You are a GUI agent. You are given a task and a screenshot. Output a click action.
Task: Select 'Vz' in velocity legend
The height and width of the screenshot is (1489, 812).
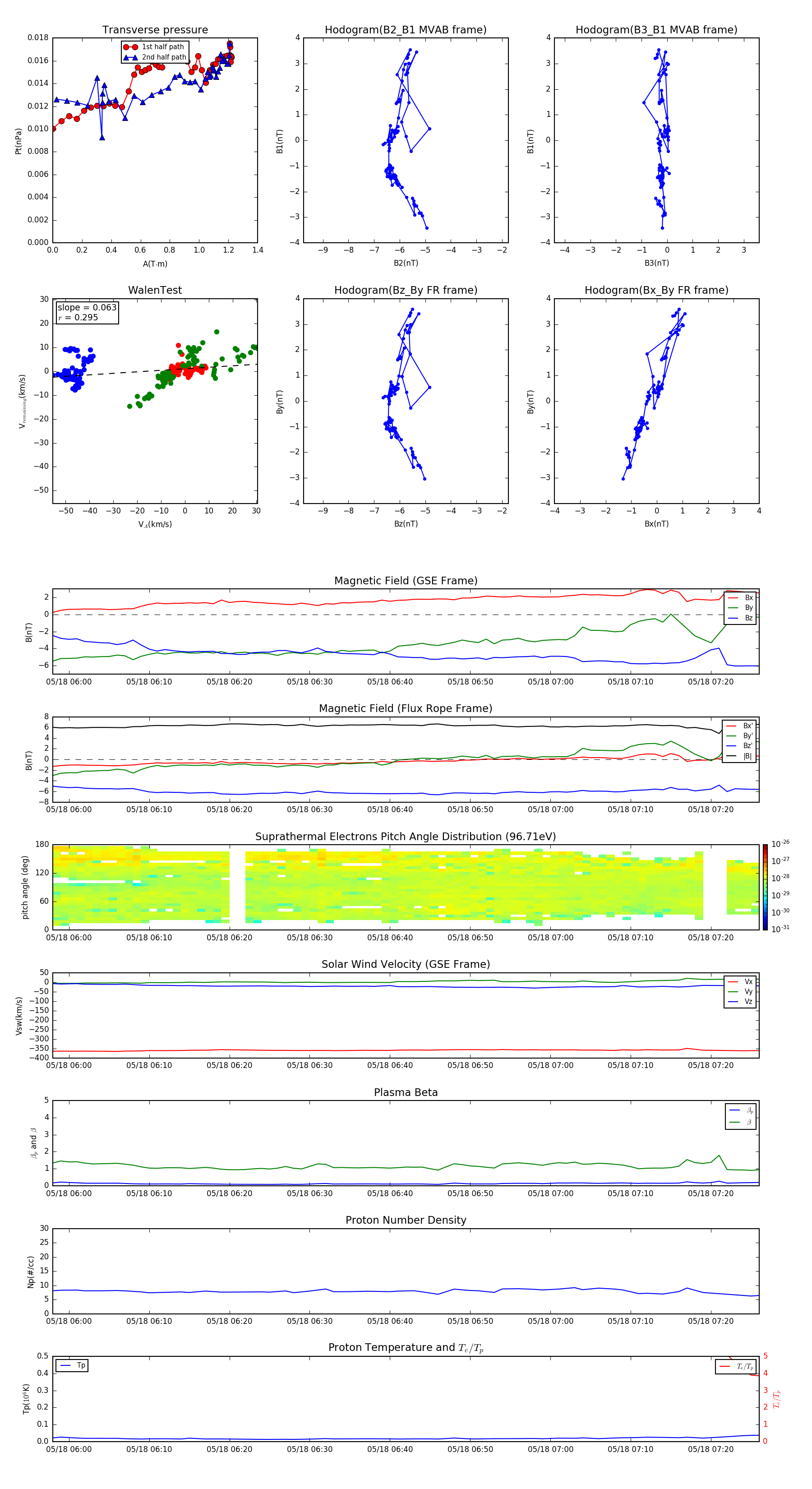740,1002
